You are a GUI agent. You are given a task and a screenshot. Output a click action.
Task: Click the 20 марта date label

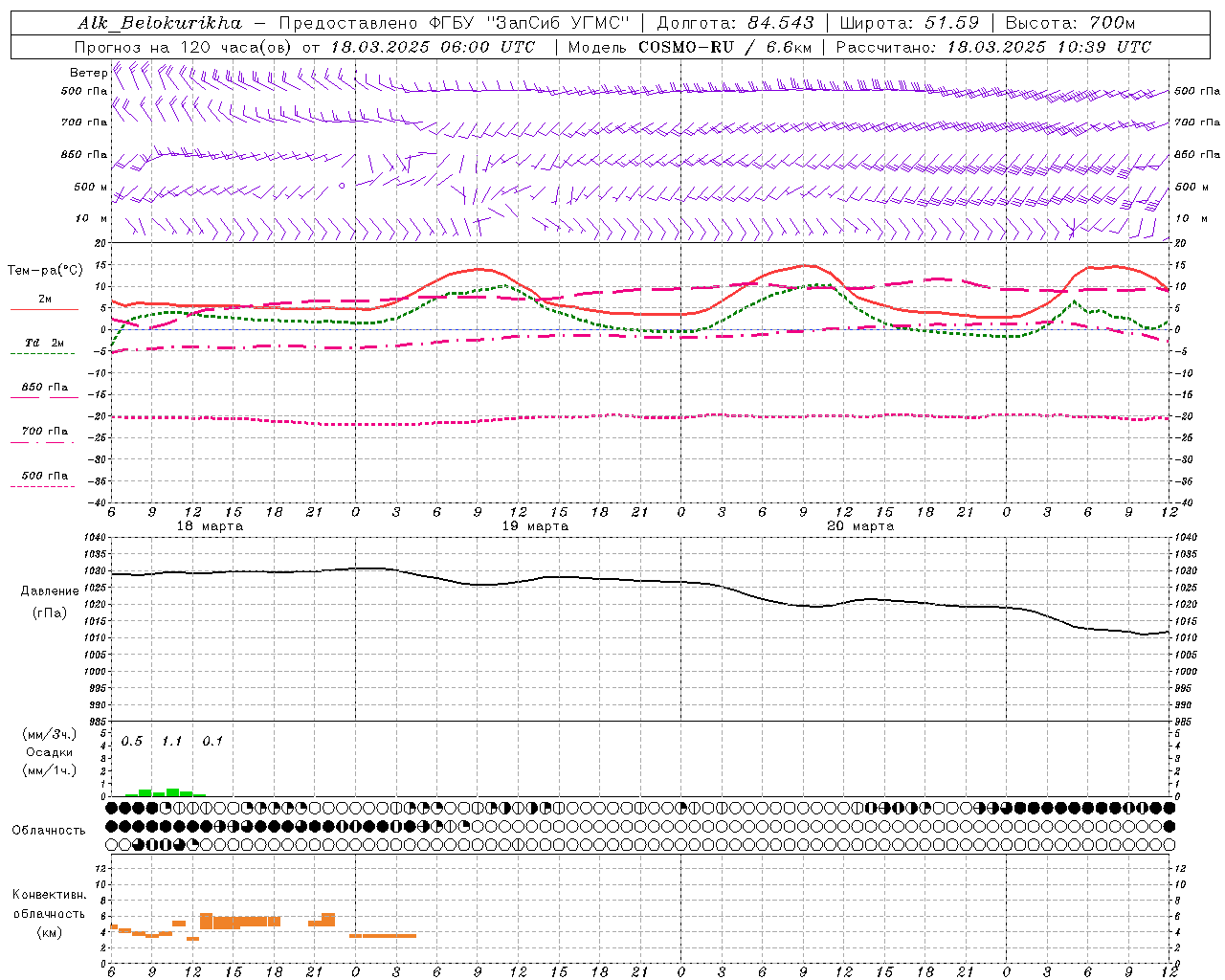tap(860, 526)
